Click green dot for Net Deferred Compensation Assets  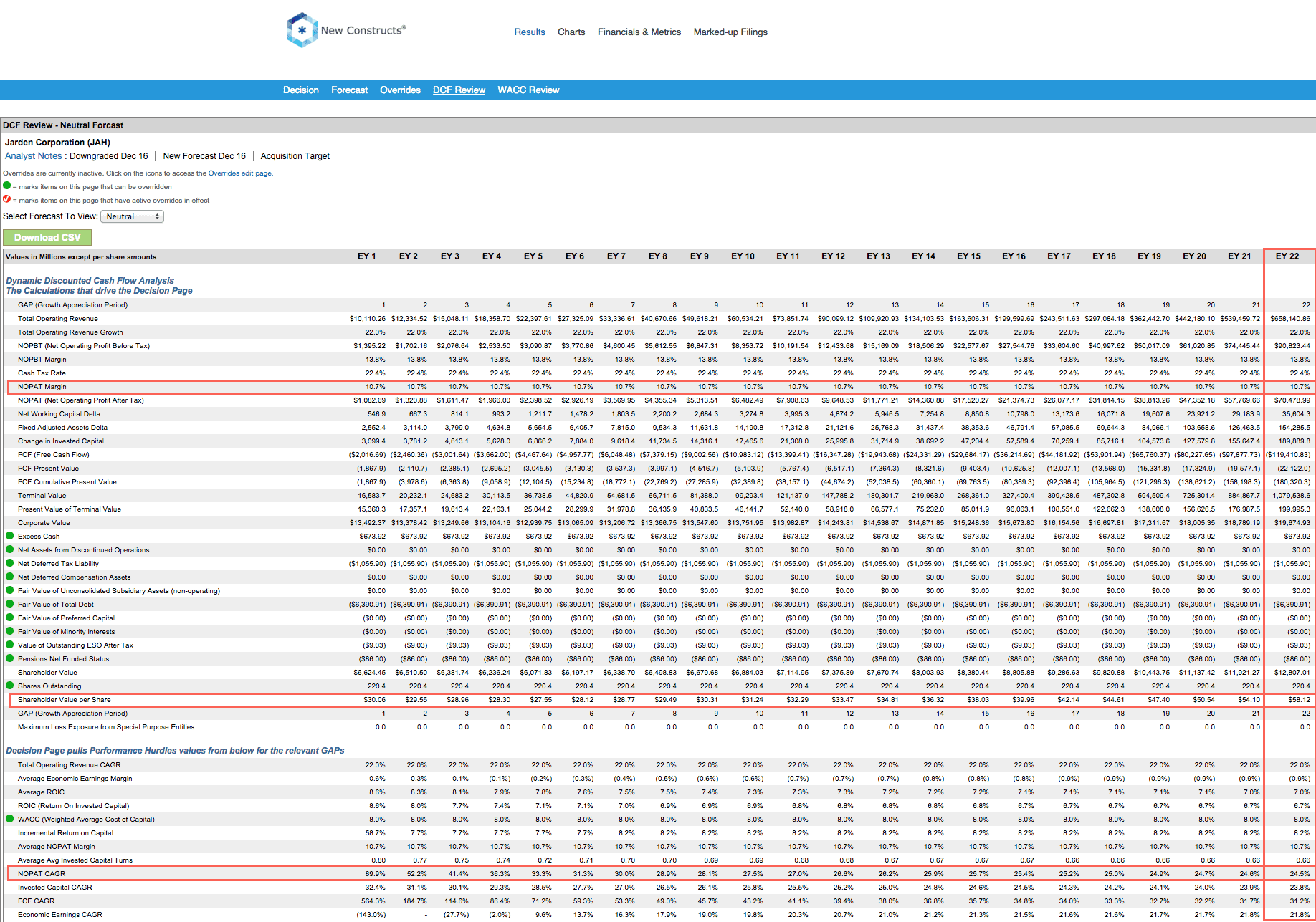tap(10, 577)
